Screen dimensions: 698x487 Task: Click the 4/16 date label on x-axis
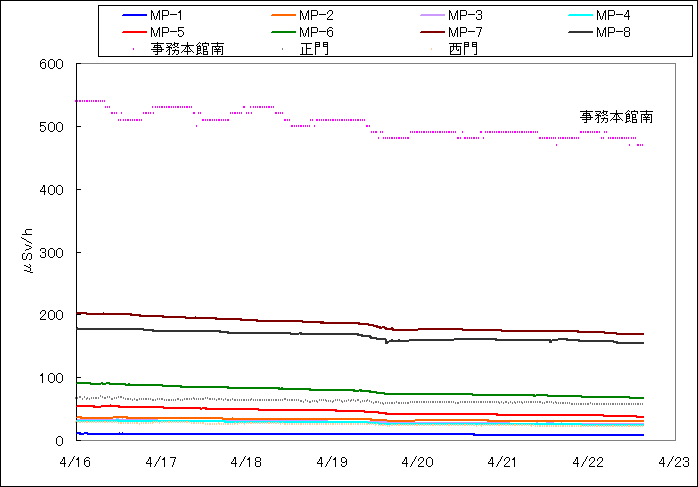(76, 462)
